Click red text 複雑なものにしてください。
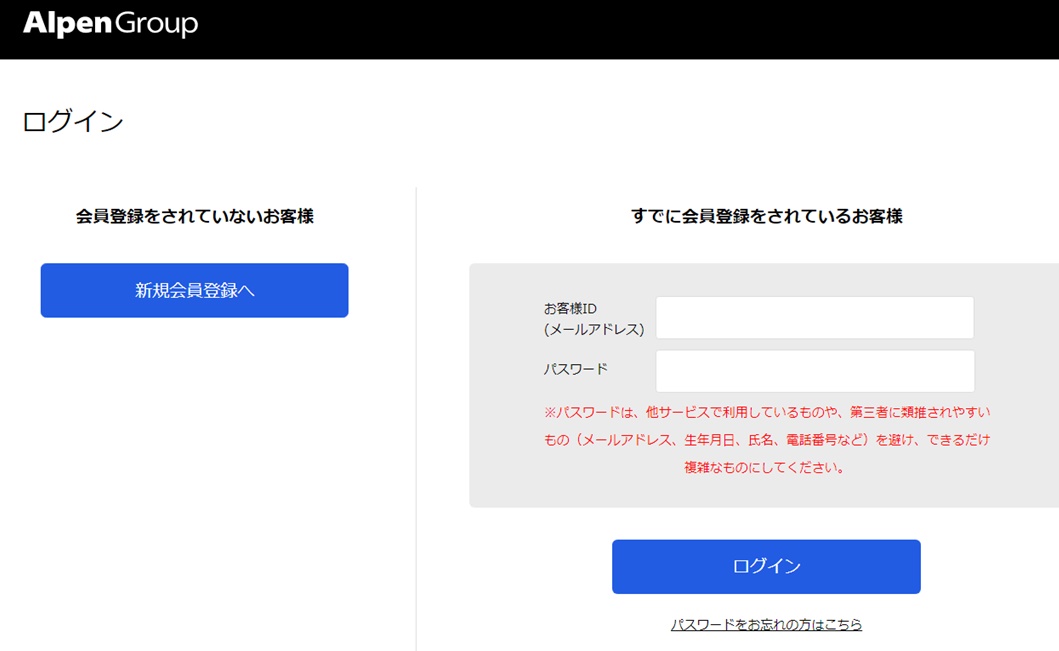 coord(765,467)
